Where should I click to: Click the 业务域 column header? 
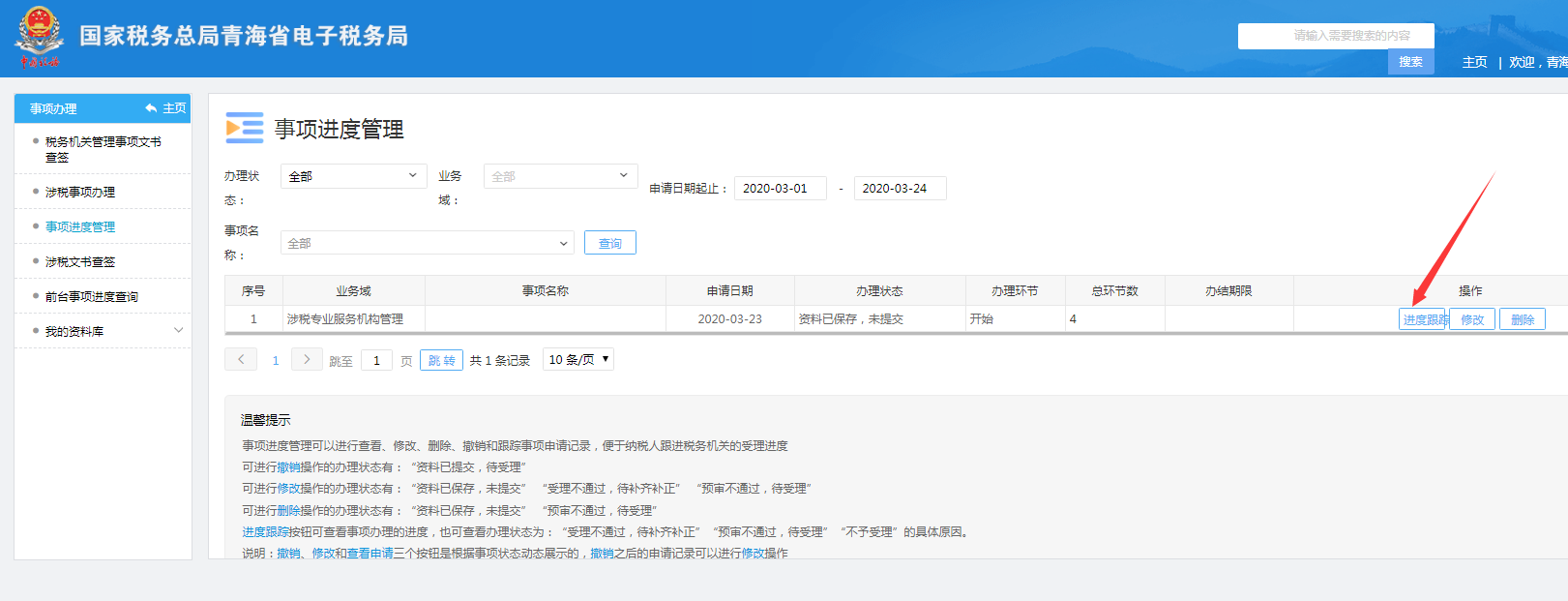(353, 290)
